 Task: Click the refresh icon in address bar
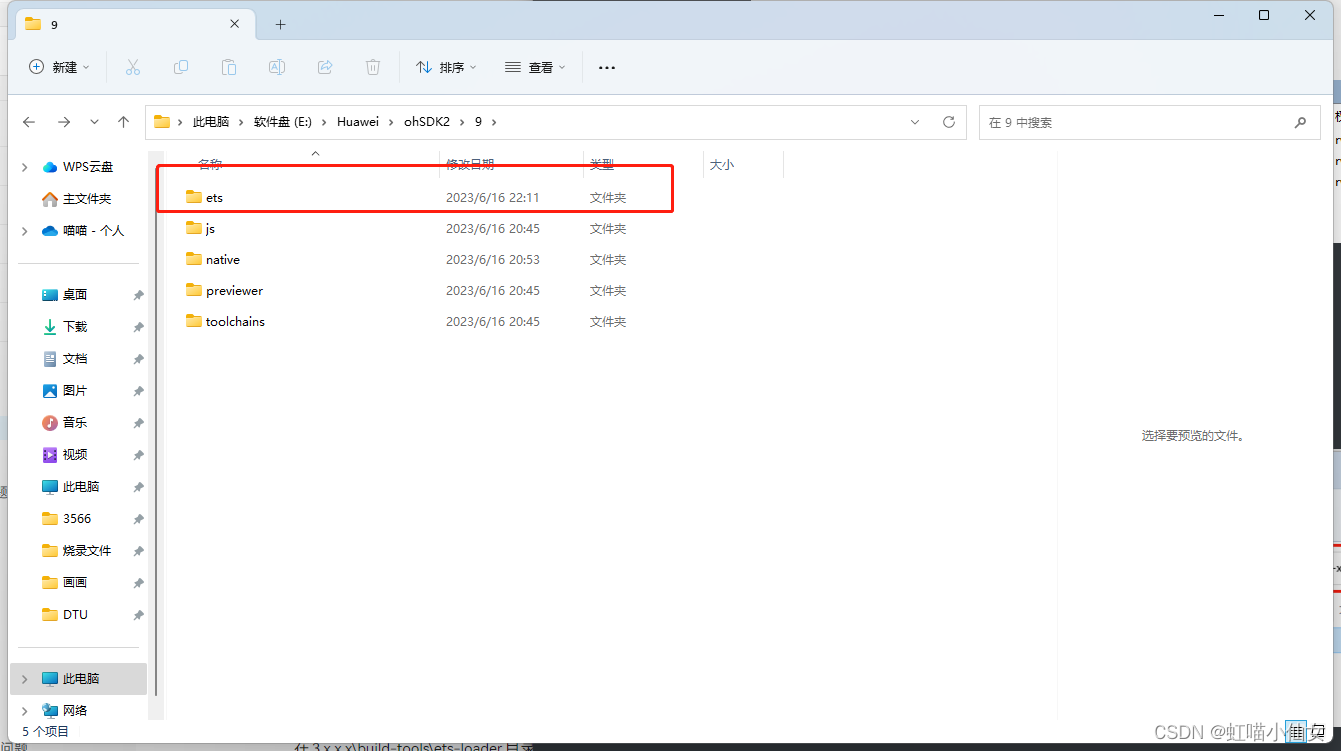tap(949, 122)
